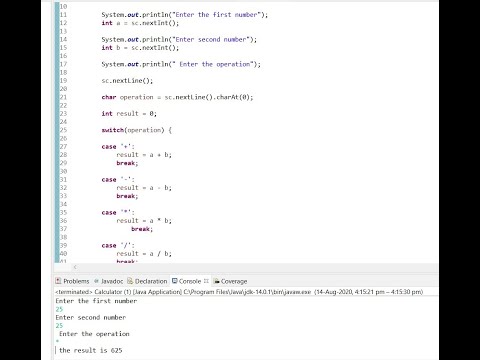Image resolution: width=480 pixels, height=360 pixels.
Task: Click the 'switch(operation) {' line
Action: 137,130
